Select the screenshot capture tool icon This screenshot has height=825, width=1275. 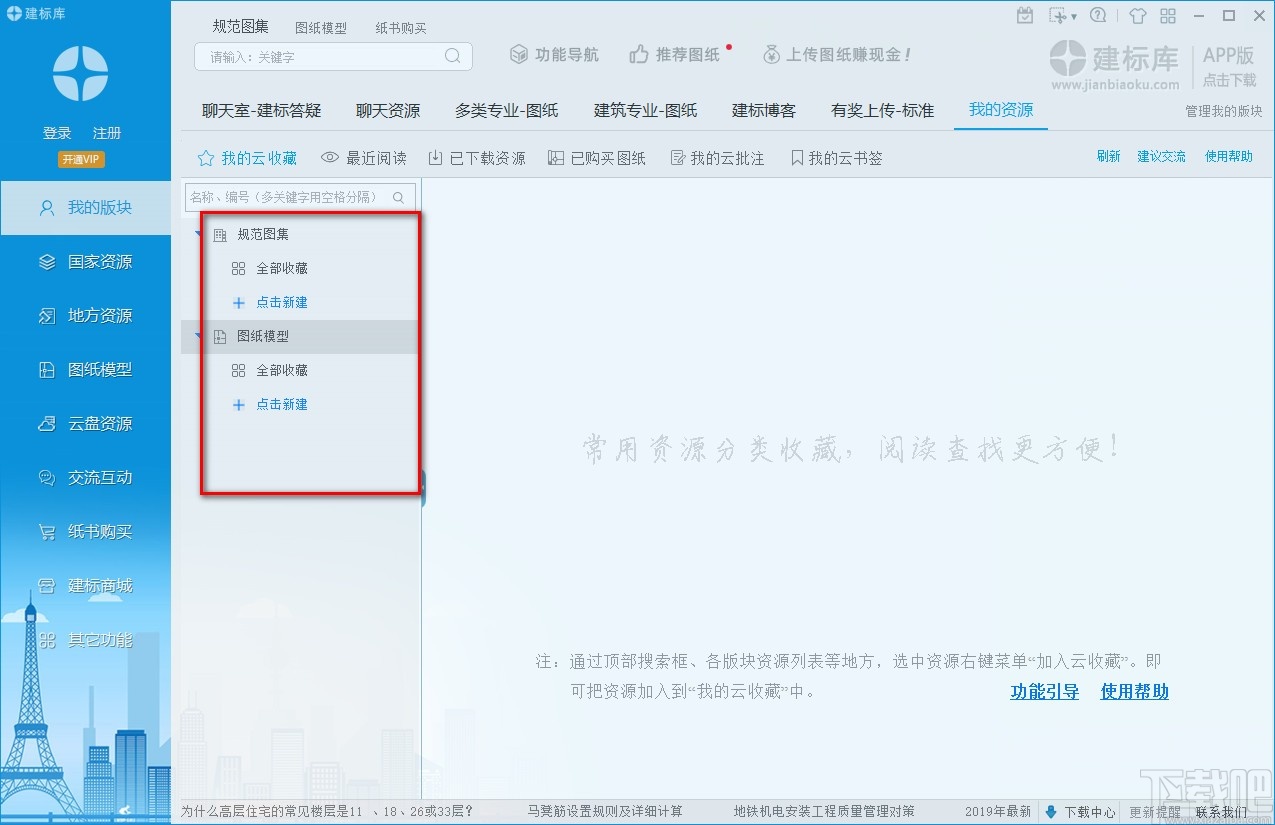click(x=1057, y=15)
